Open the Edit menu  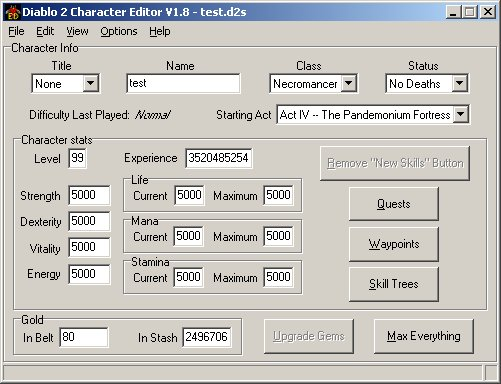45,31
